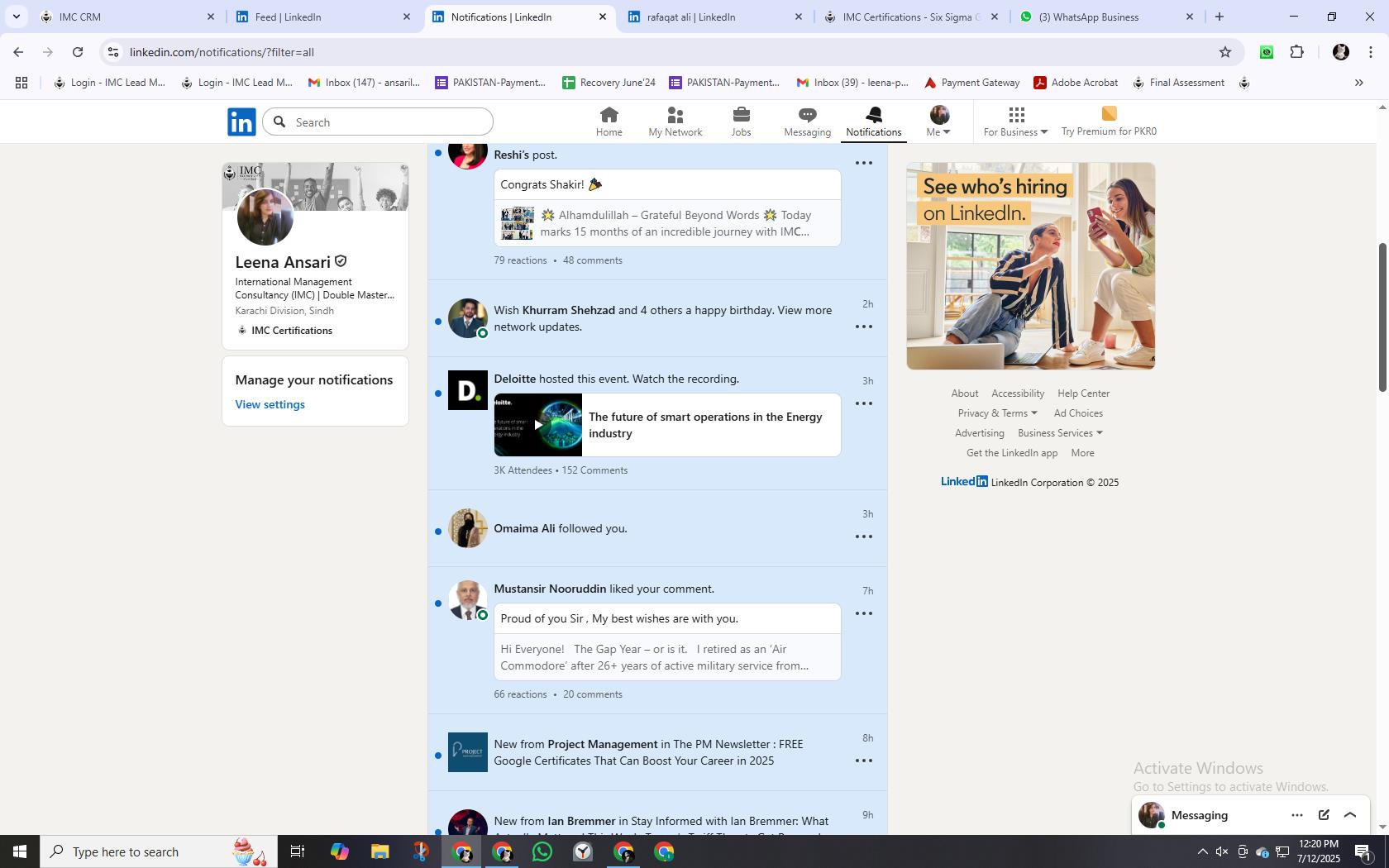Open the More footer link
Viewport: 1389px width, 868px height.
click(x=1082, y=453)
